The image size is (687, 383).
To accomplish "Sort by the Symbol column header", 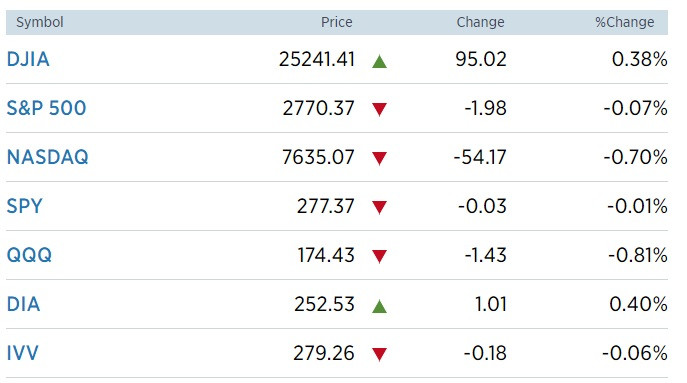I will [40, 22].
